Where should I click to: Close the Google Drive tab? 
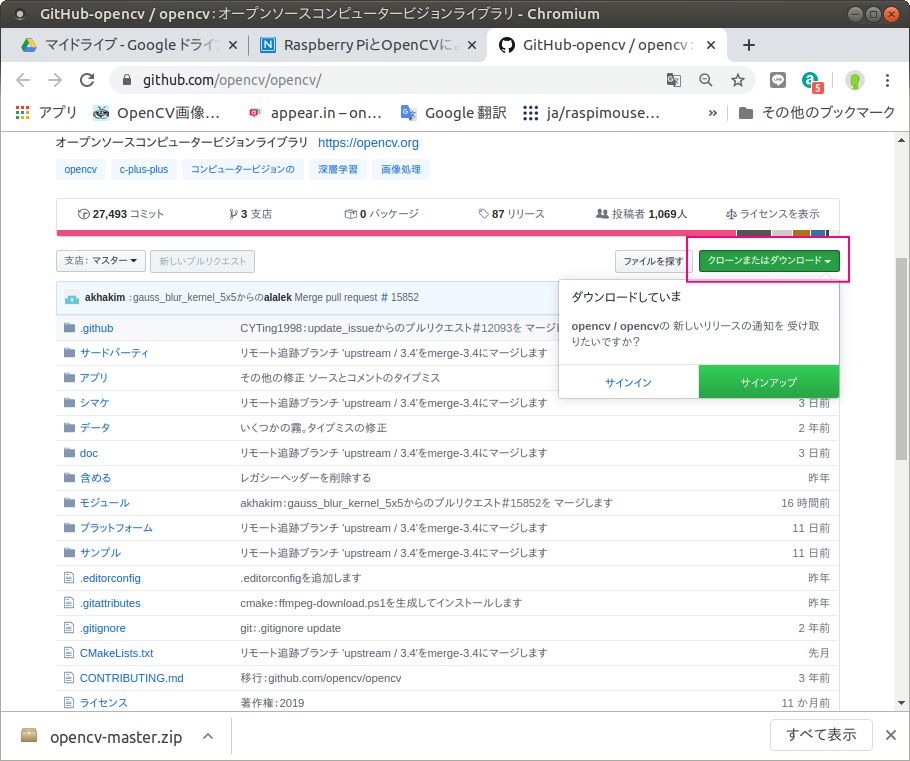click(233, 45)
